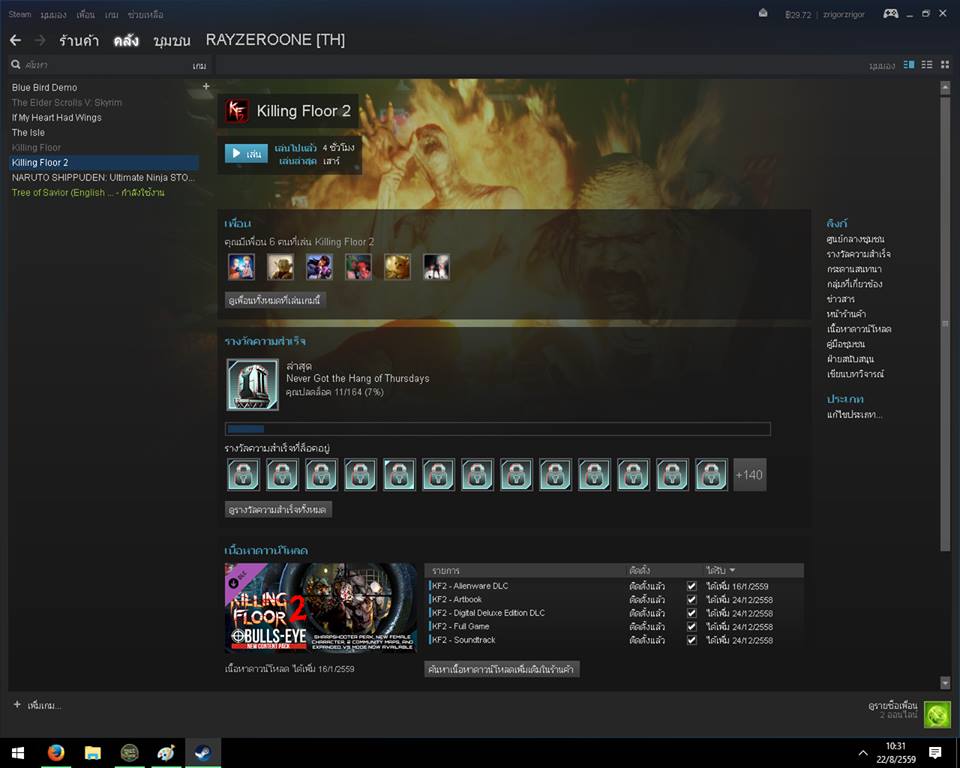Viewport: 960px width, 768px height.
Task: Open the Bulls-Eye DLC banner image
Action: [x=321, y=608]
